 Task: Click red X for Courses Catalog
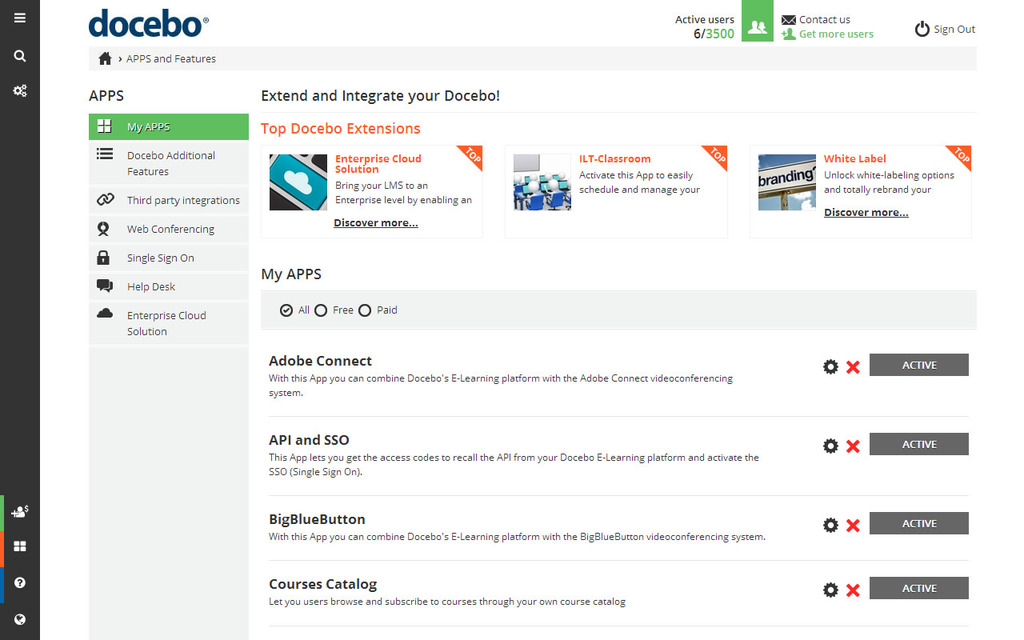(x=853, y=590)
